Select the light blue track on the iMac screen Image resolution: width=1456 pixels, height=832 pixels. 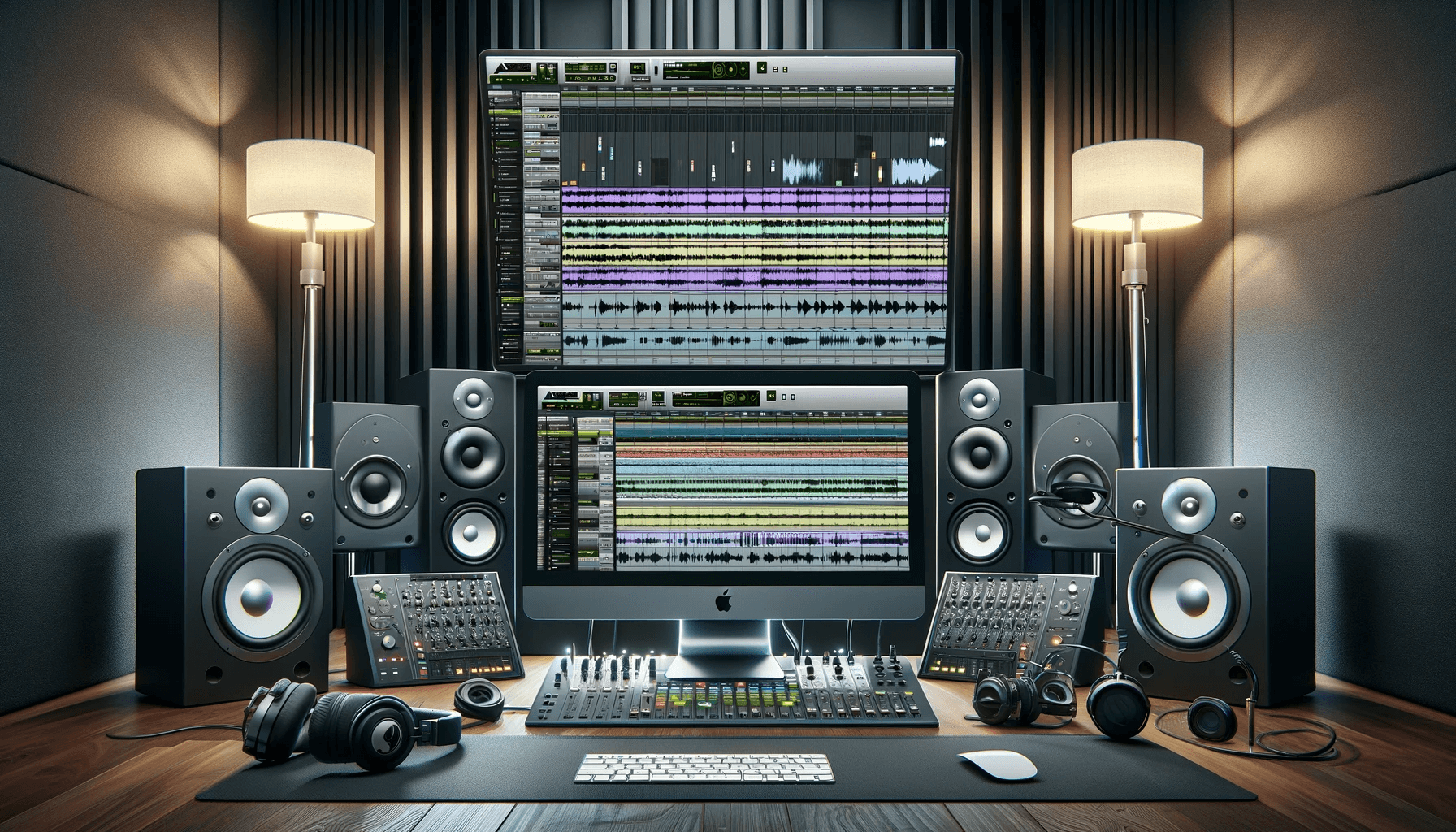[x=761, y=466]
